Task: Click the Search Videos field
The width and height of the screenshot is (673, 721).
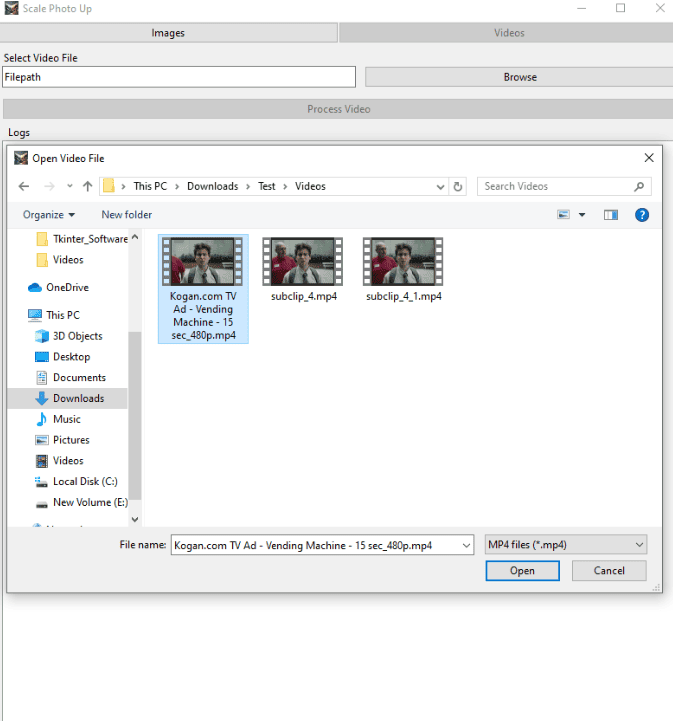Action: pyautogui.click(x=564, y=187)
